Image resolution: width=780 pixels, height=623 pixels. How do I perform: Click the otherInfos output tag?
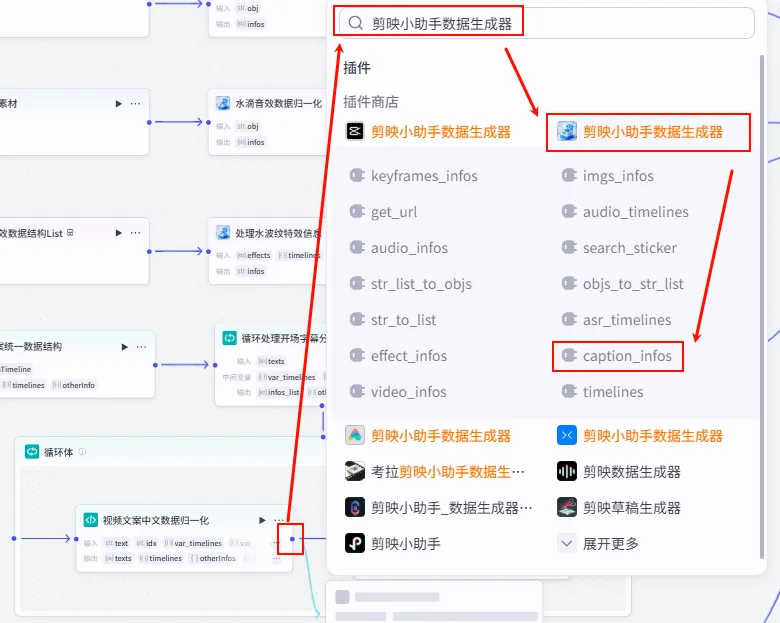[x=213, y=558]
